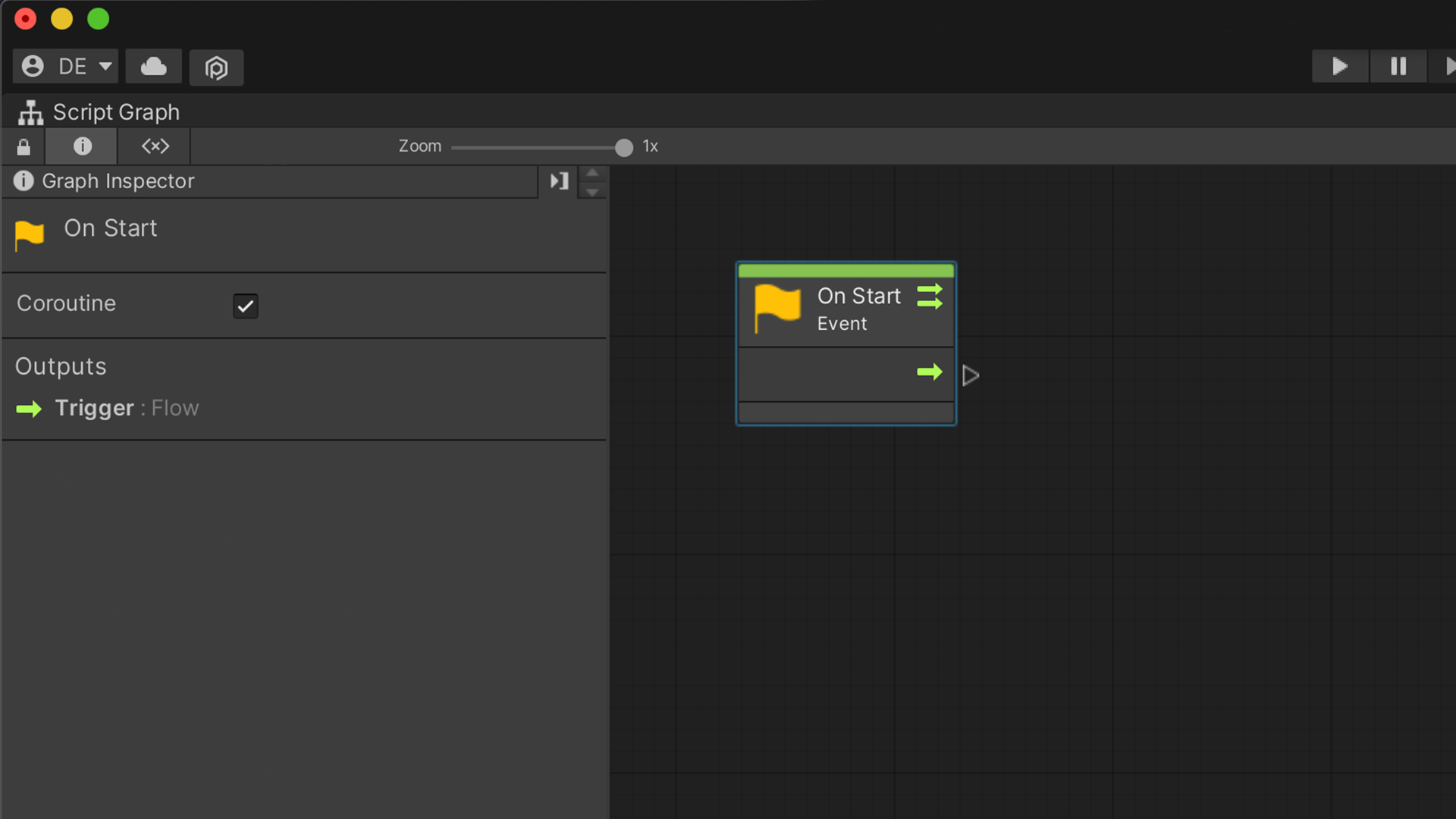Open the Graph Inspector info icon
Viewport: 1456px width, 819px height.
[x=81, y=146]
